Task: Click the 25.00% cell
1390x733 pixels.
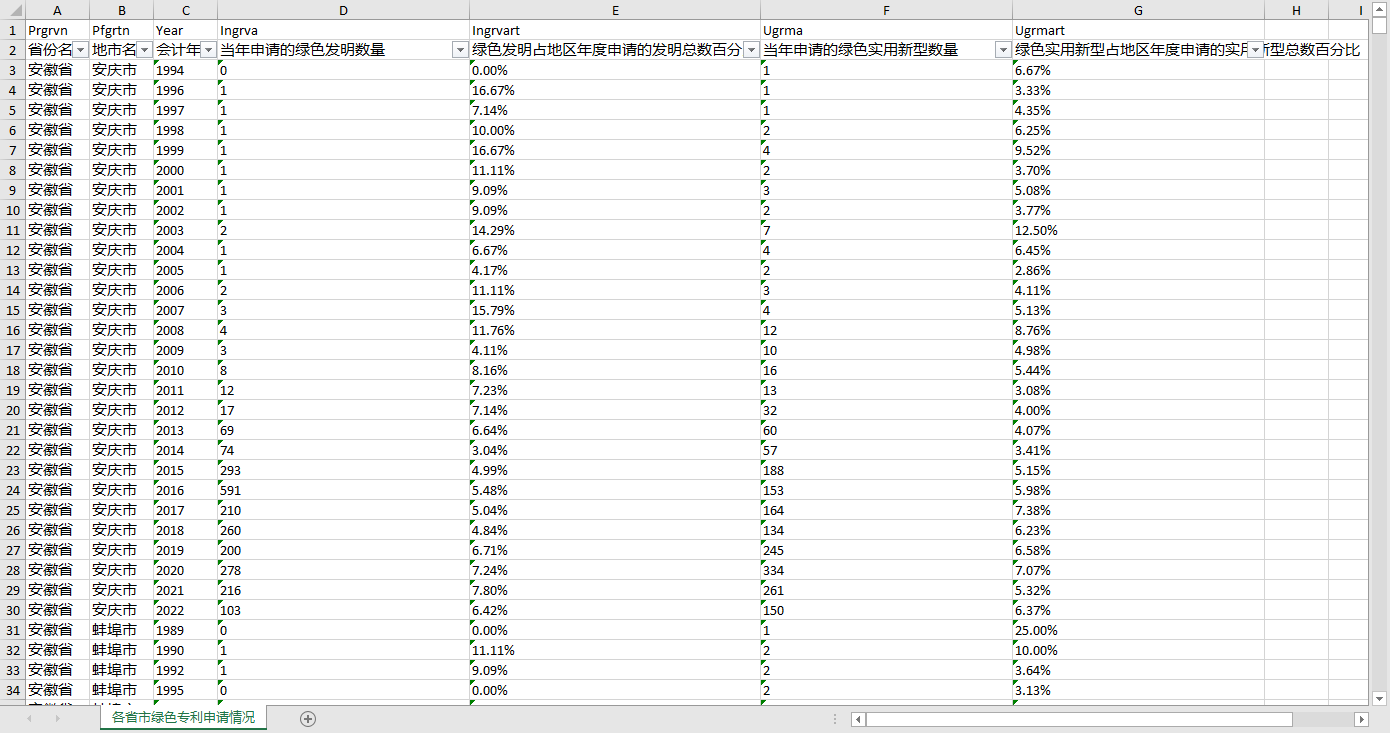Action: click(x=1138, y=630)
